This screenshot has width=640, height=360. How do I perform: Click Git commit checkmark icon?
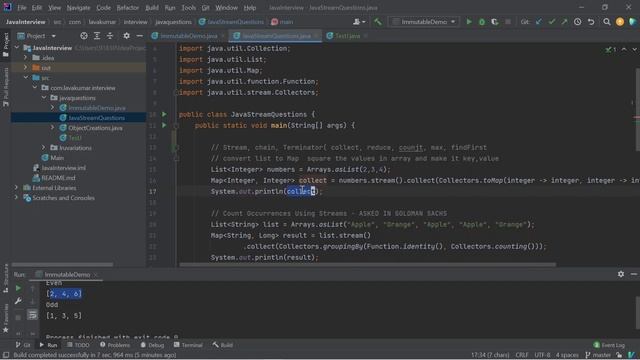tap(552, 22)
